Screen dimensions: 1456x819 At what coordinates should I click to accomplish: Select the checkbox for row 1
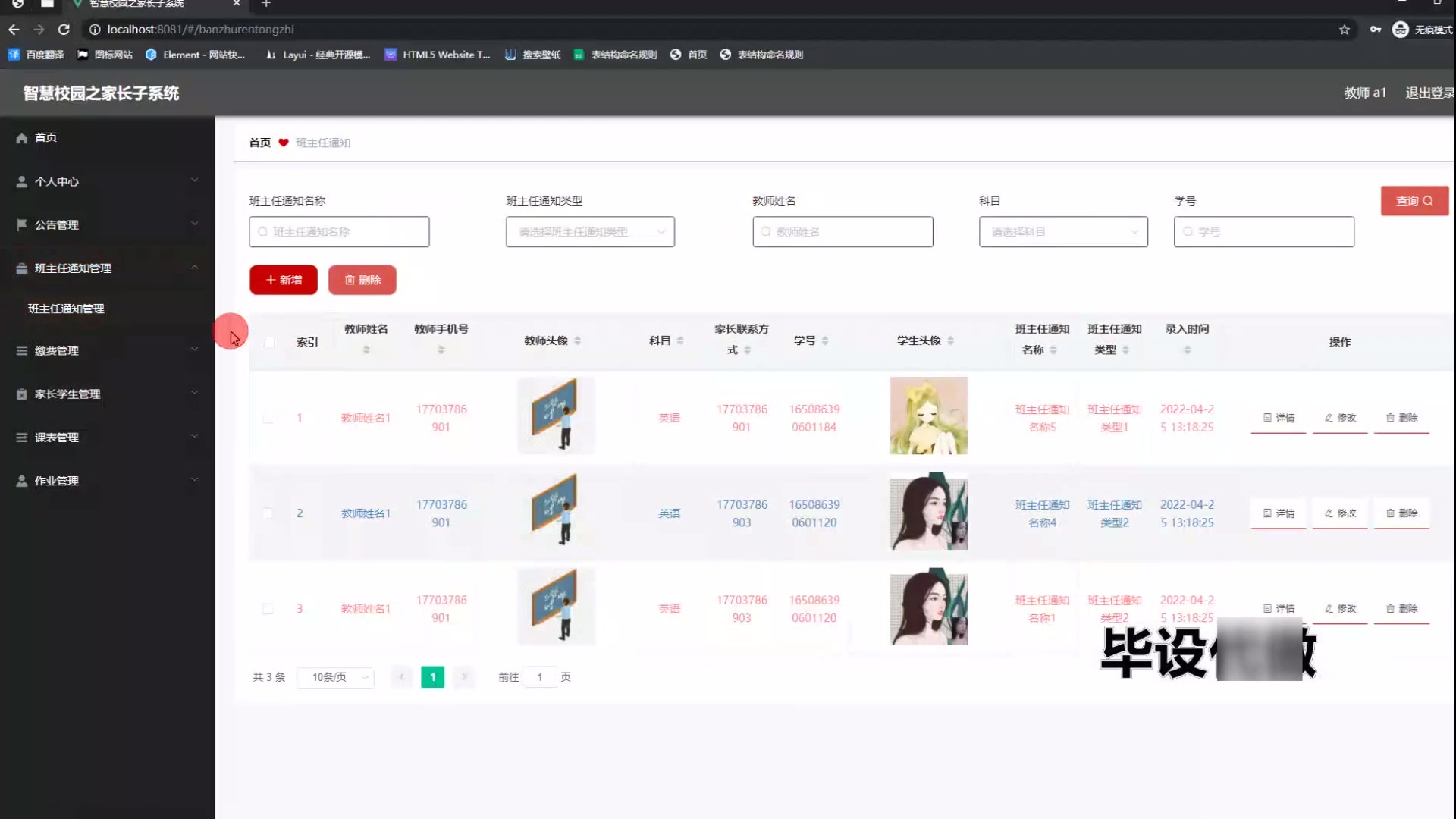click(x=268, y=418)
